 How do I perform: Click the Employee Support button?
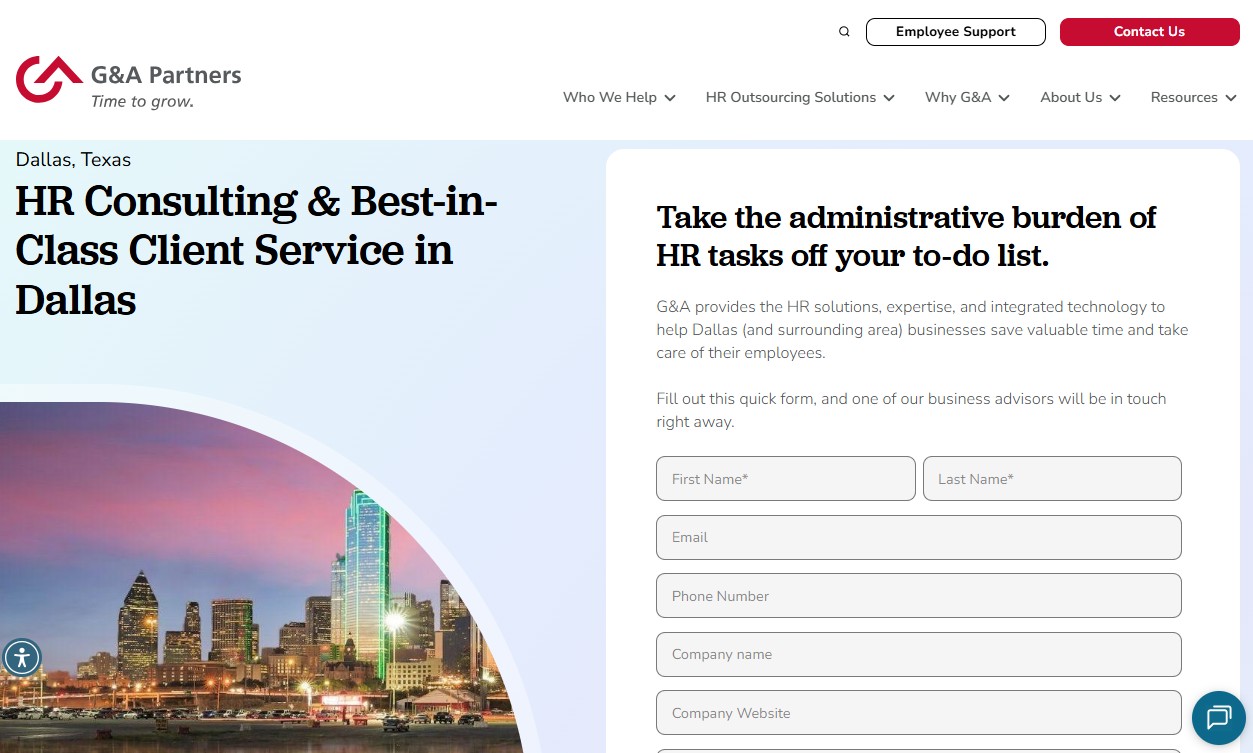coord(956,32)
